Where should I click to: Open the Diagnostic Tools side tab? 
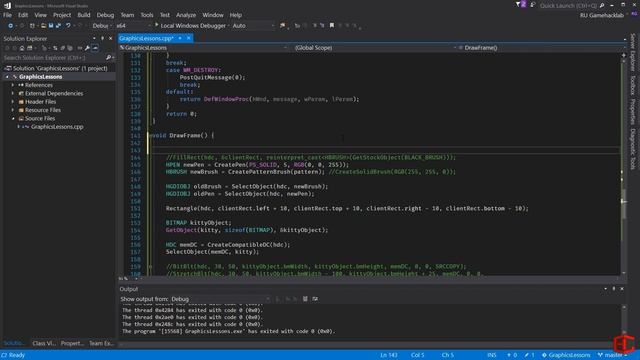(x=633, y=149)
